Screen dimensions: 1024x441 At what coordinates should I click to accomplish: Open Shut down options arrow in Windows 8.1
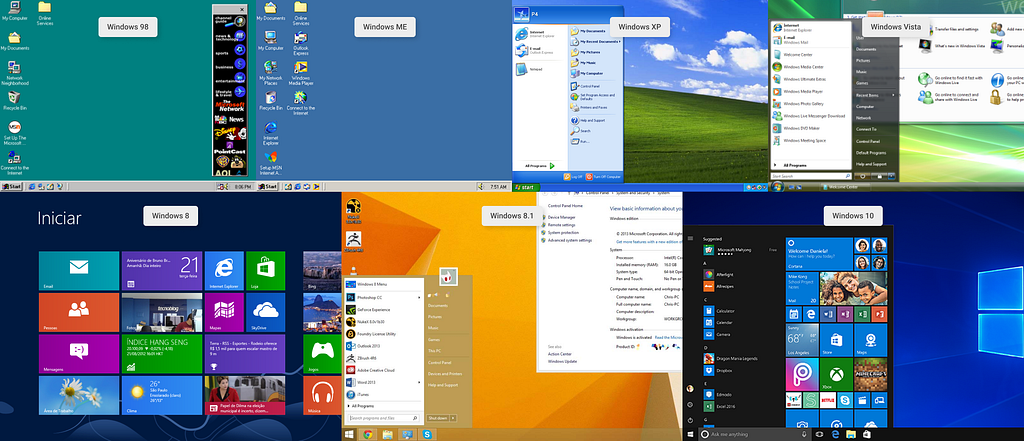[x=453, y=418]
